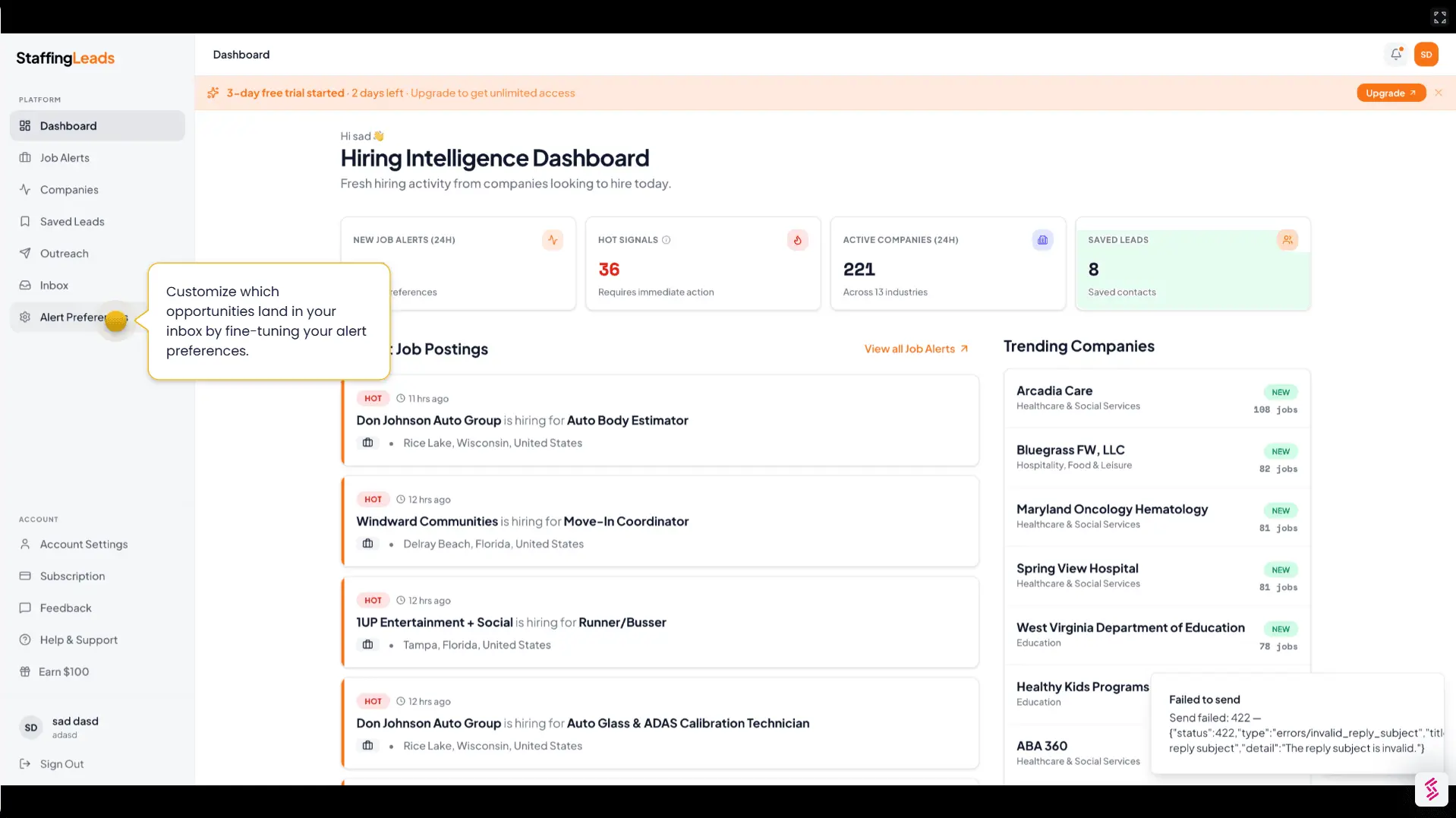Click briefcase icon on Runner/Busser posting
The height and width of the screenshot is (818, 1456).
(x=367, y=645)
